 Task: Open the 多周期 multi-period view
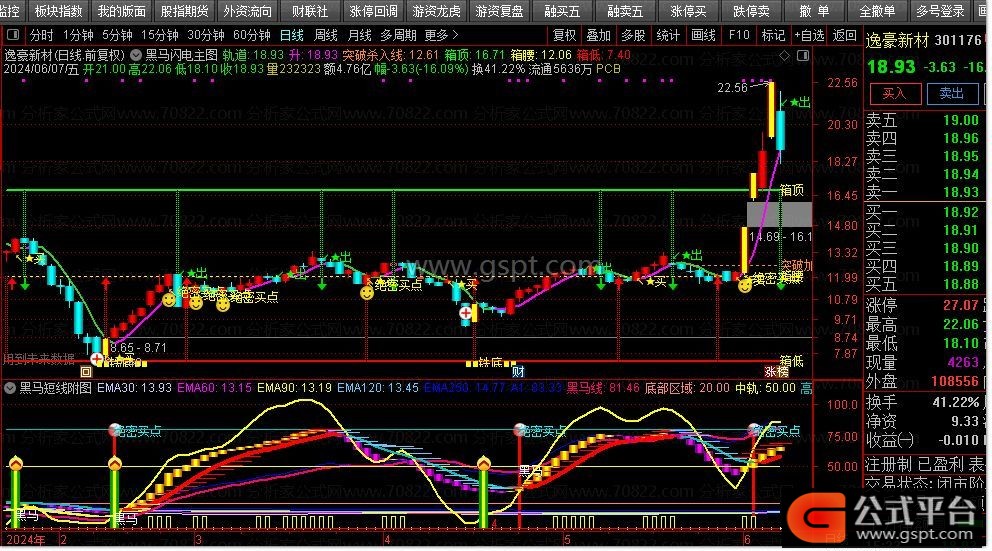[399, 35]
